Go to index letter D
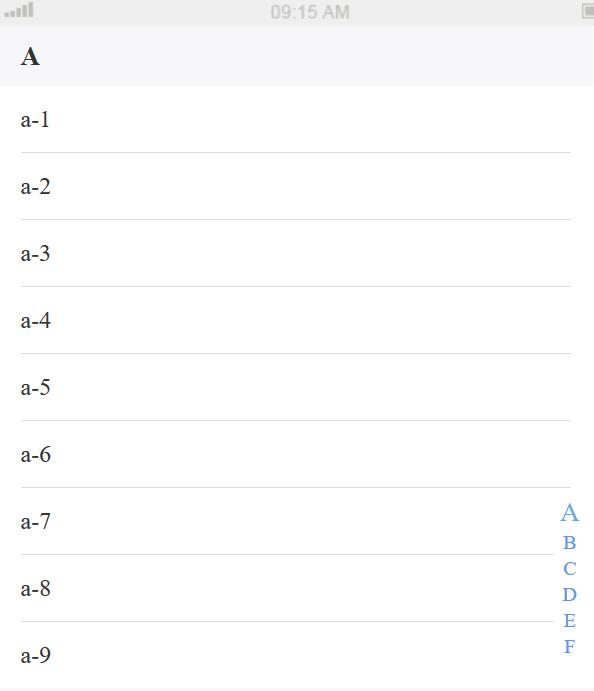 point(569,594)
